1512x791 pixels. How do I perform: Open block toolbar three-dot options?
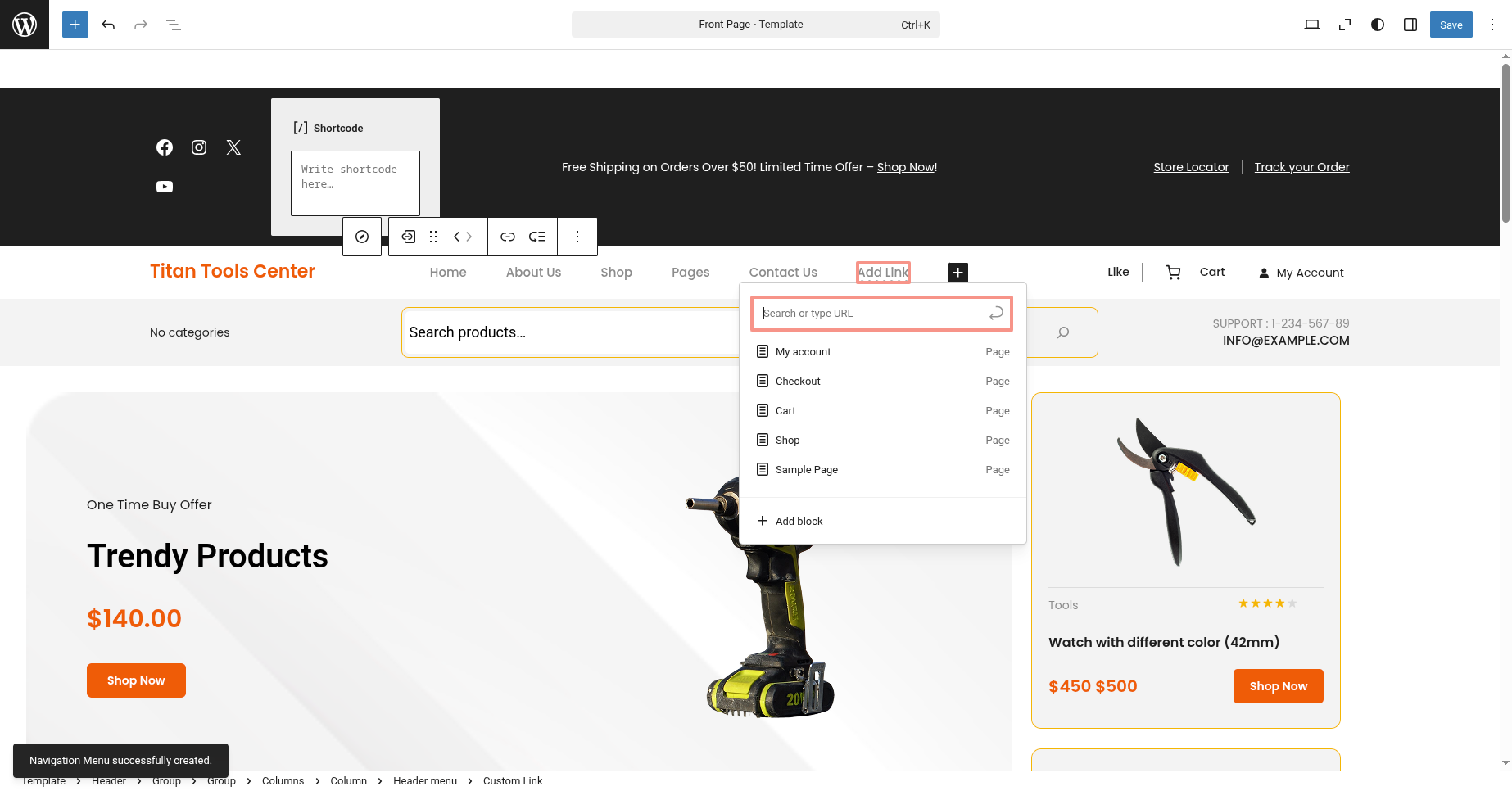click(577, 237)
